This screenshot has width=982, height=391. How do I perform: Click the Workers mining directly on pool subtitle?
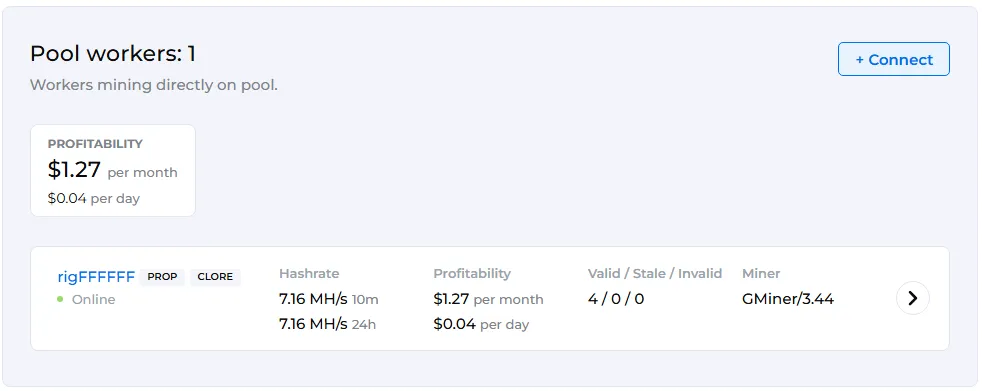(153, 85)
